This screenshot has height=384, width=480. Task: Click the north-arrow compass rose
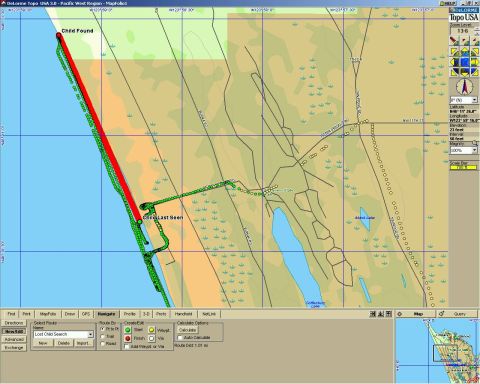point(464,87)
